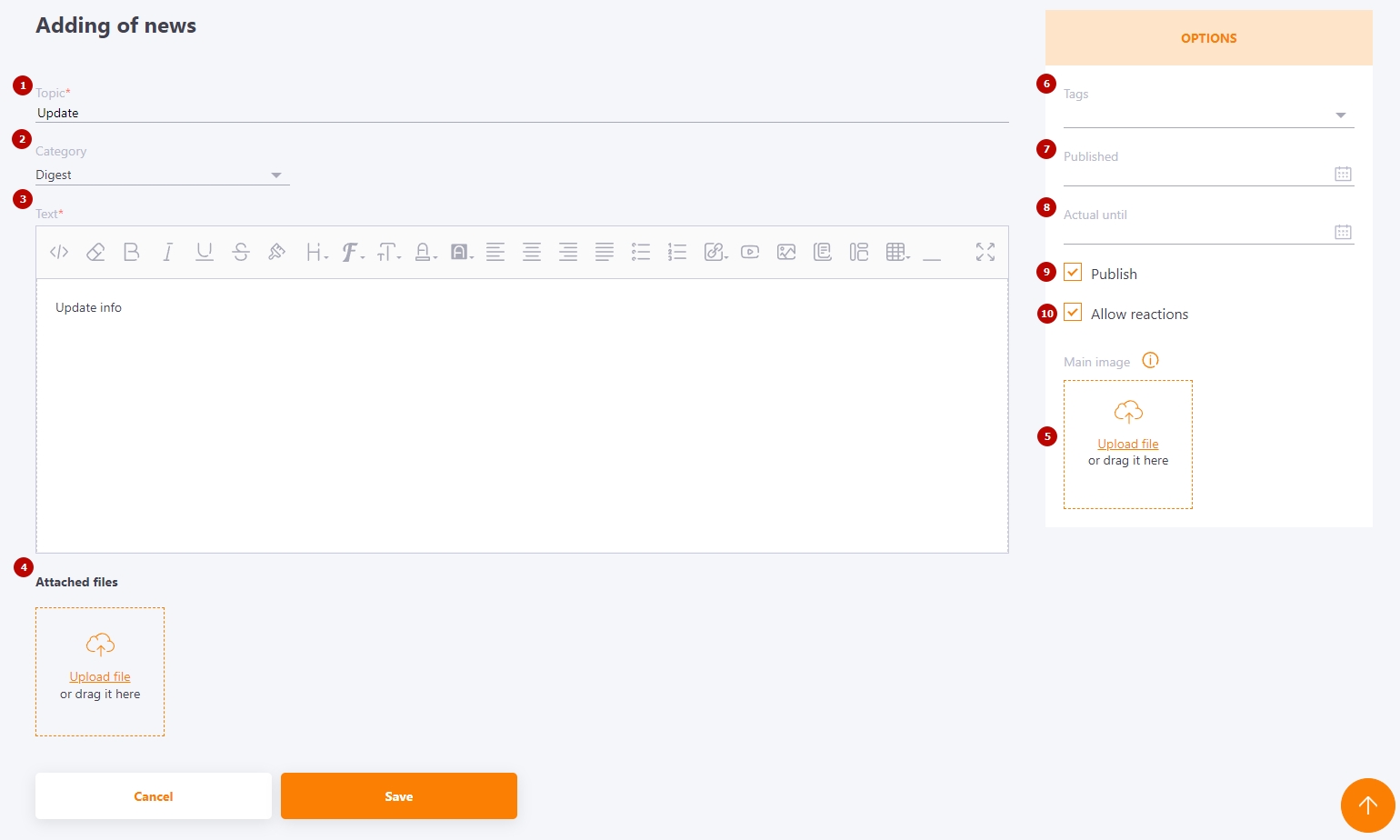Open the heading style dropdown
The height and width of the screenshot is (840, 1400).
[x=316, y=252]
